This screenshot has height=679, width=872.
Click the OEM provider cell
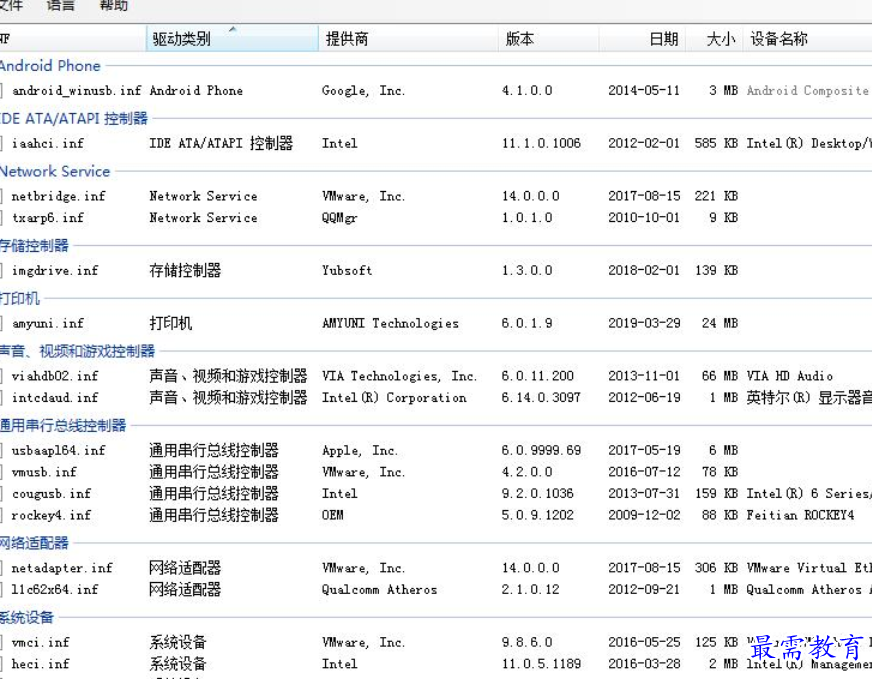(333, 516)
